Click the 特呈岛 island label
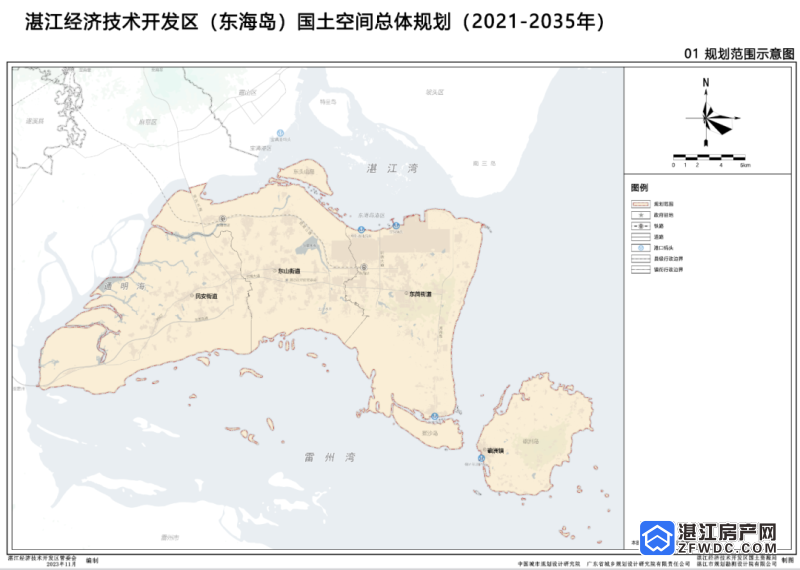 pos(328,102)
